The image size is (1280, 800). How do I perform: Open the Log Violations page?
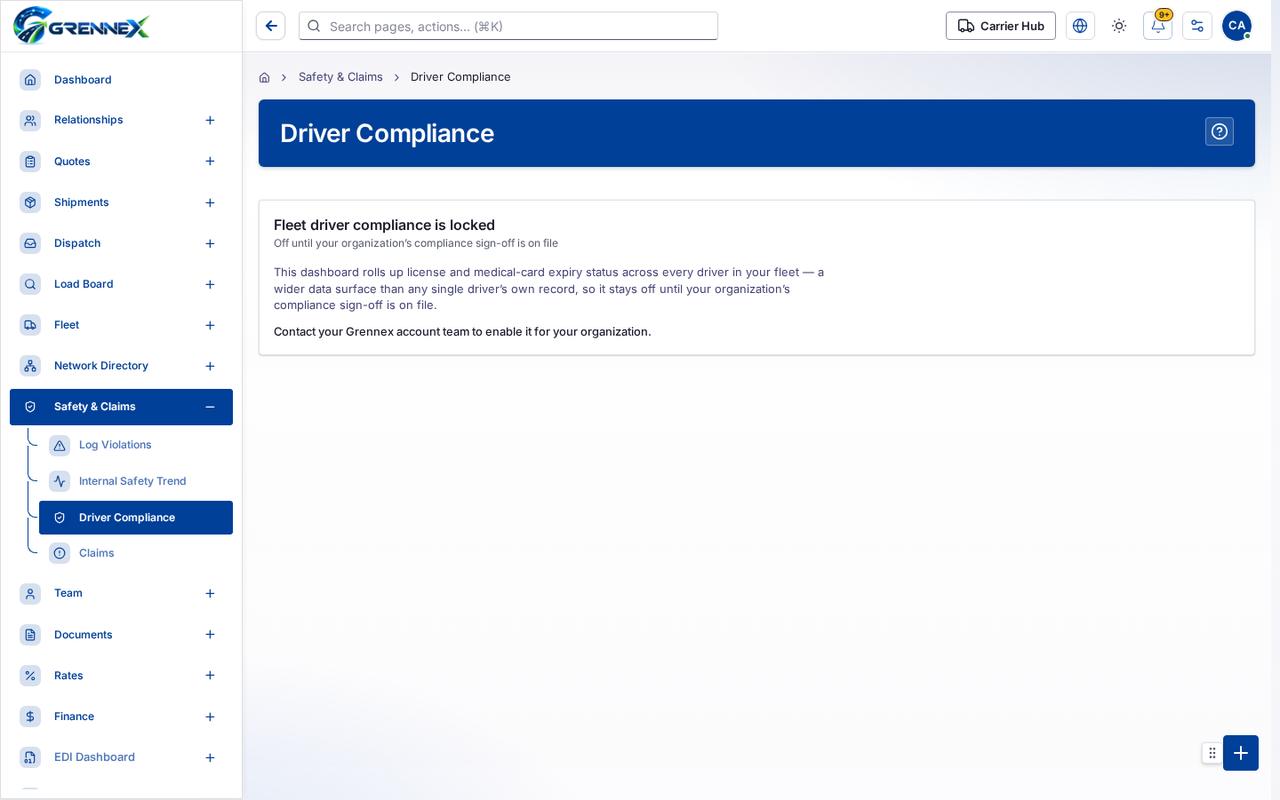tap(115, 445)
